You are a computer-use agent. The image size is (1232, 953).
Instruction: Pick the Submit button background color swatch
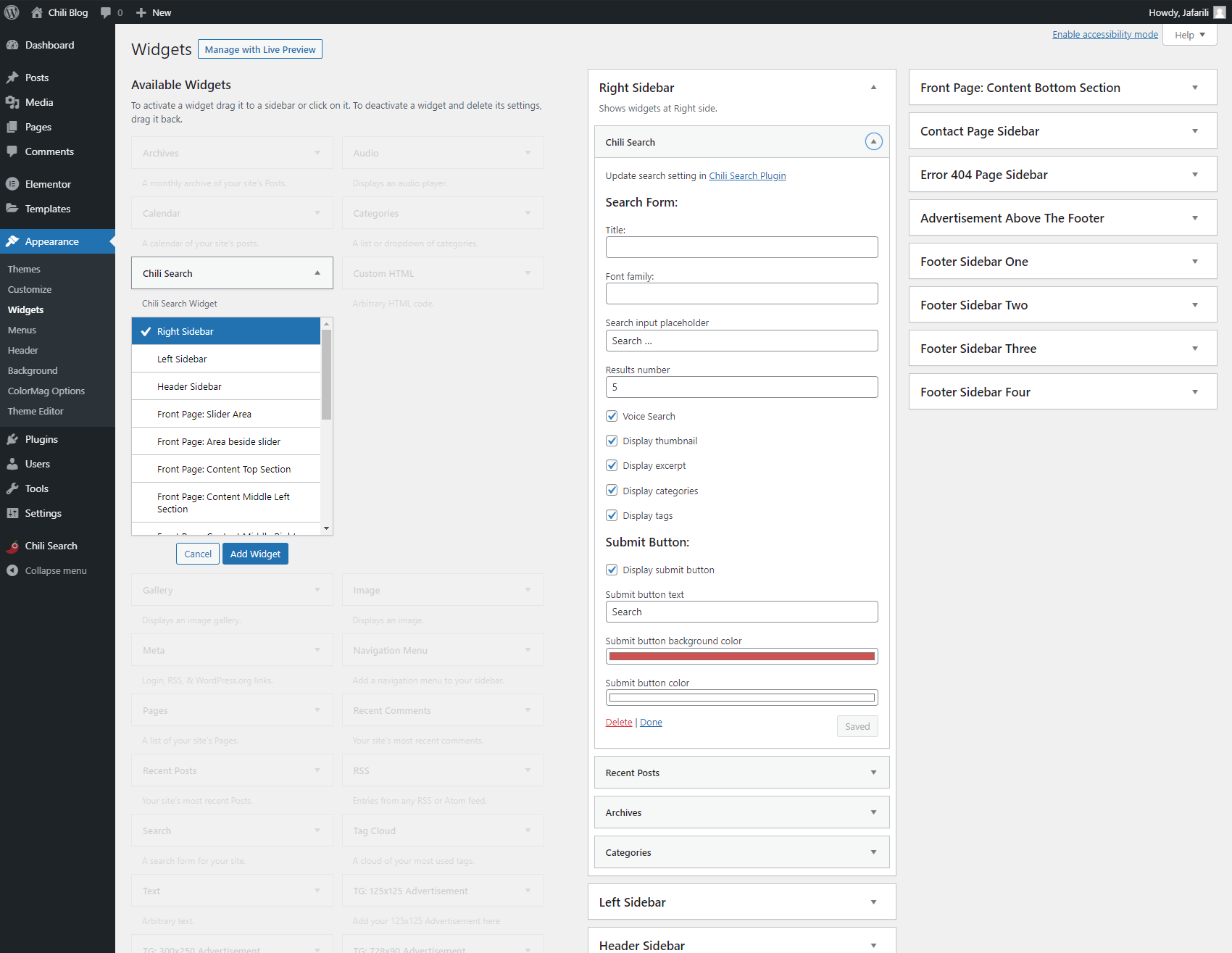point(741,656)
